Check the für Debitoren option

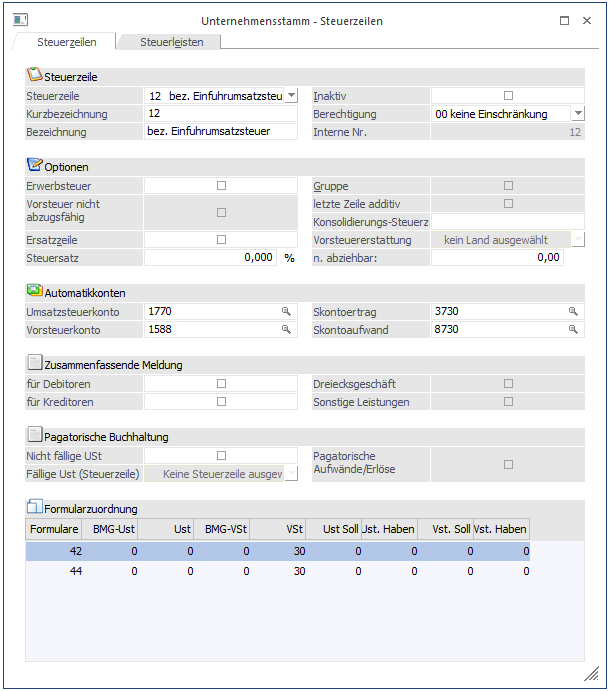pos(221,383)
